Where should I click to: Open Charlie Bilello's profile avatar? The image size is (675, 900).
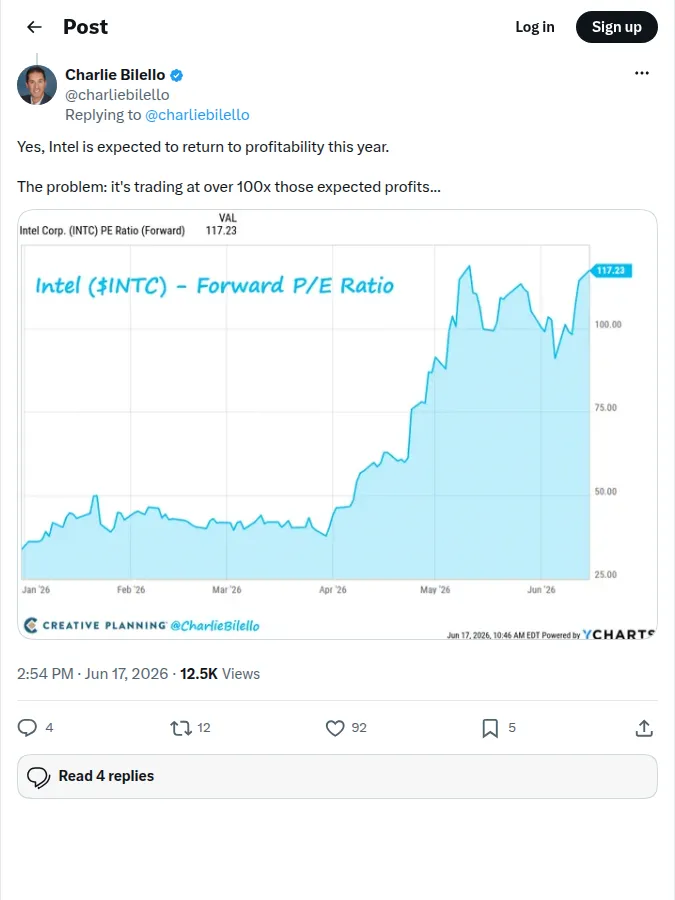point(37,85)
